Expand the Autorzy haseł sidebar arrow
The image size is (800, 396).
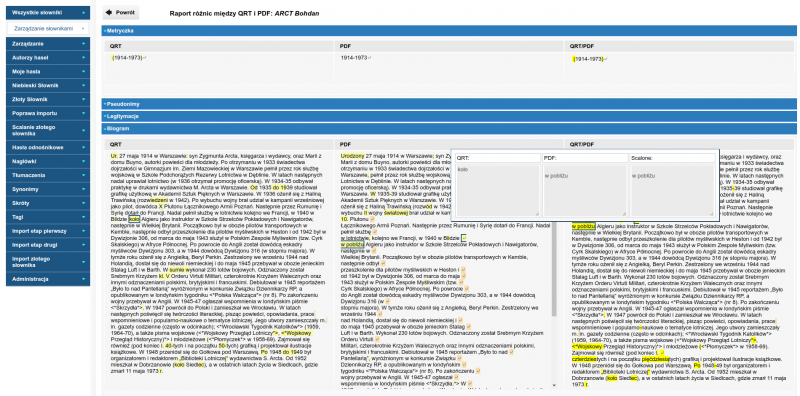[83, 58]
